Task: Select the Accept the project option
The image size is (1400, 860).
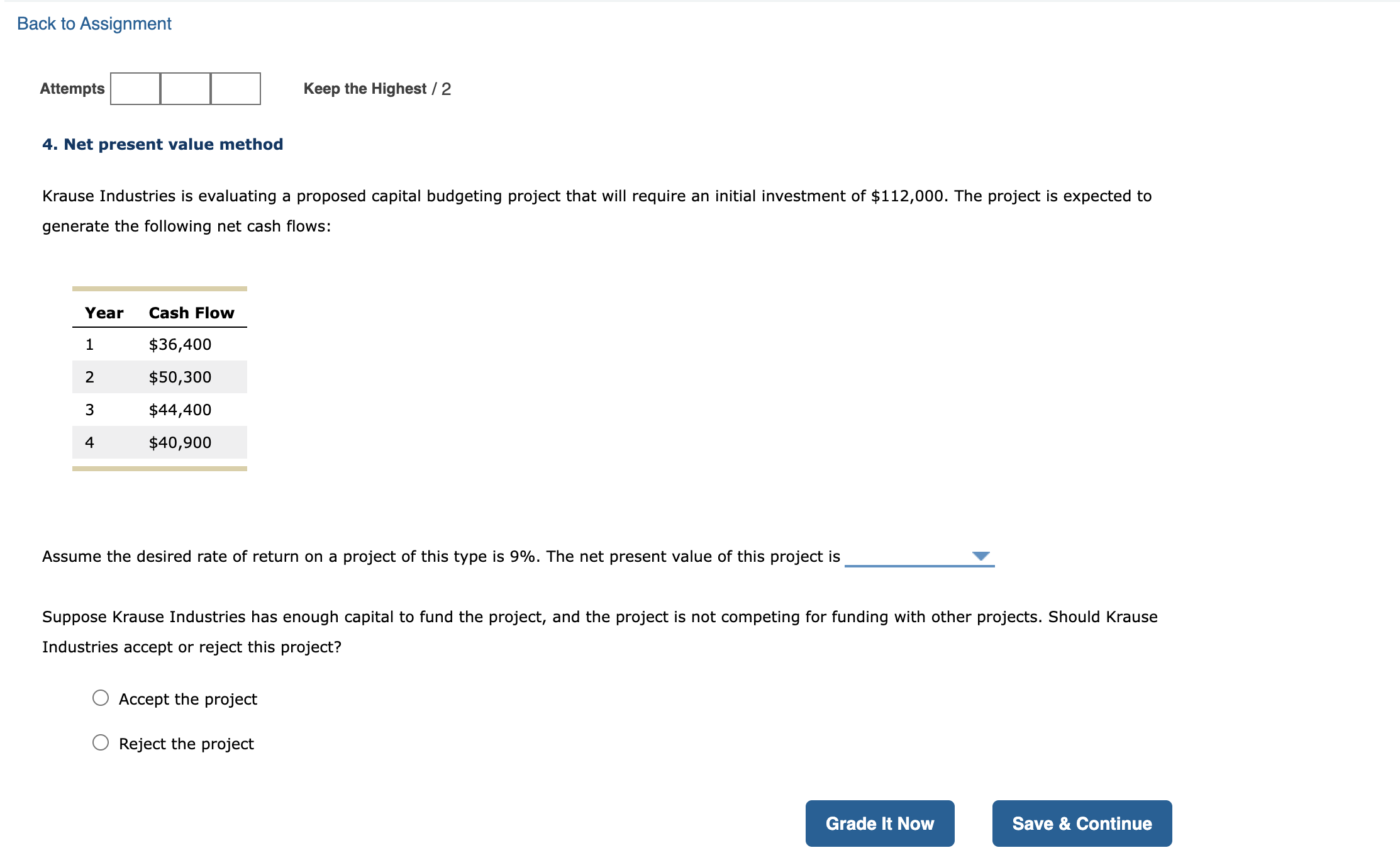Action: (x=101, y=698)
